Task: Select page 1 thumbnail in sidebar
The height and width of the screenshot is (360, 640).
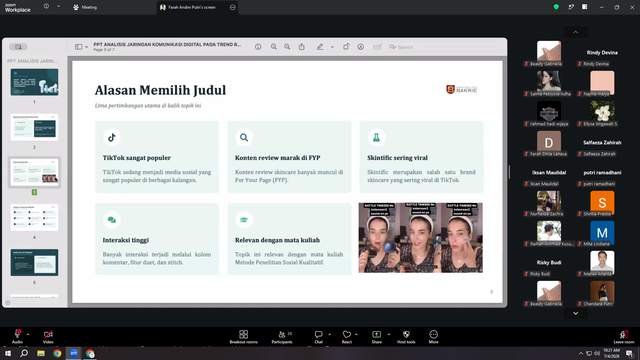Action: pos(34,82)
